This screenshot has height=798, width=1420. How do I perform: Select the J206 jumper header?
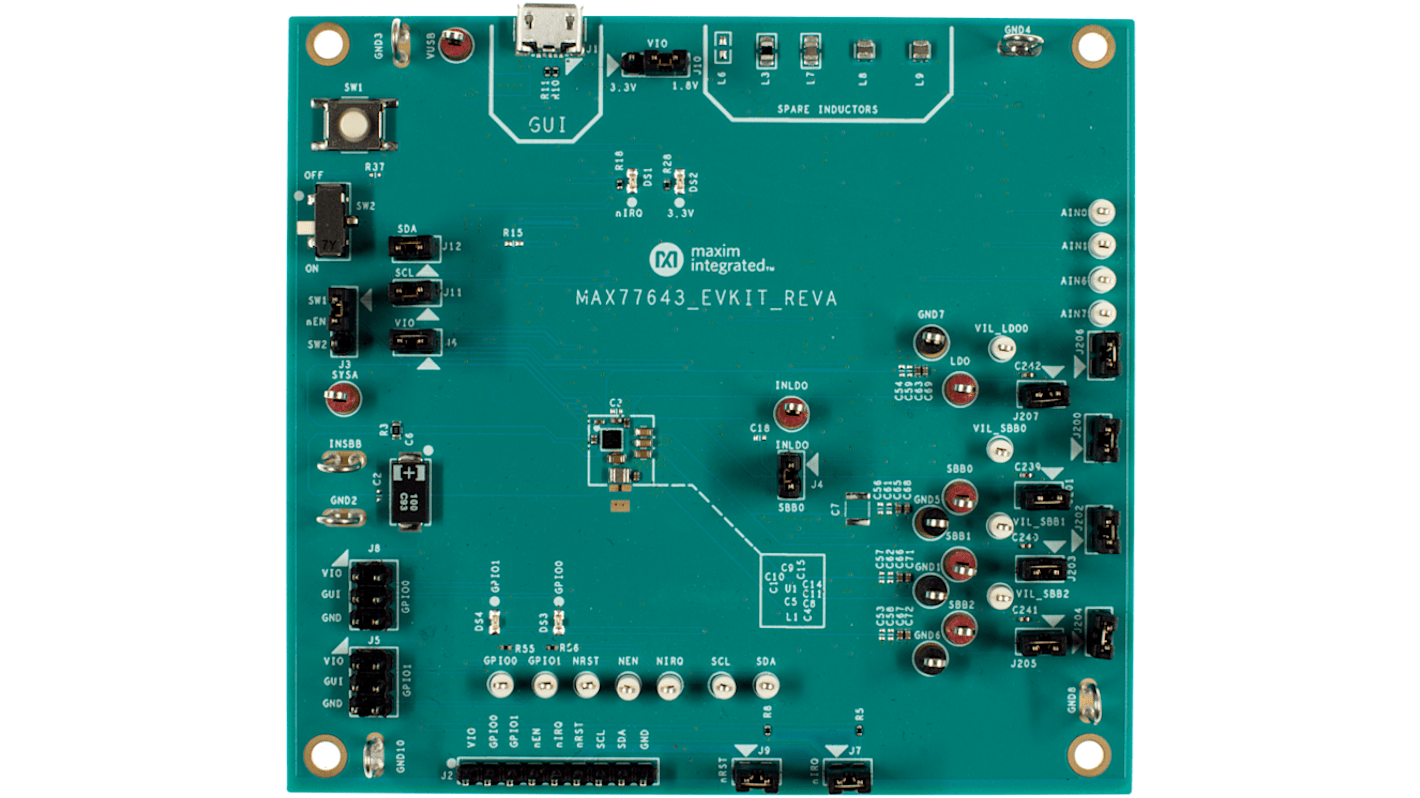pos(1103,353)
